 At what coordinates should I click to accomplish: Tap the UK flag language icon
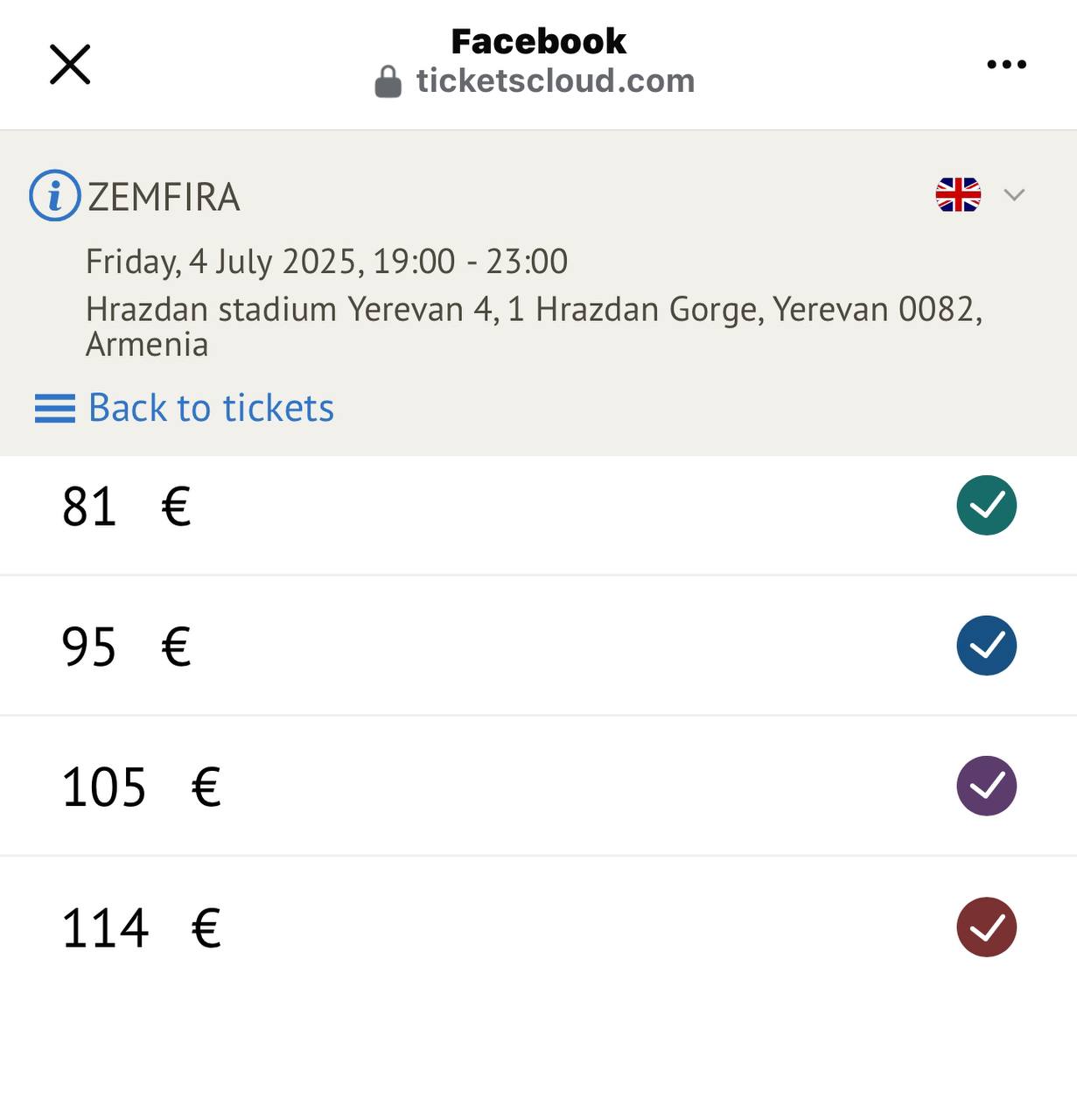[x=958, y=194]
